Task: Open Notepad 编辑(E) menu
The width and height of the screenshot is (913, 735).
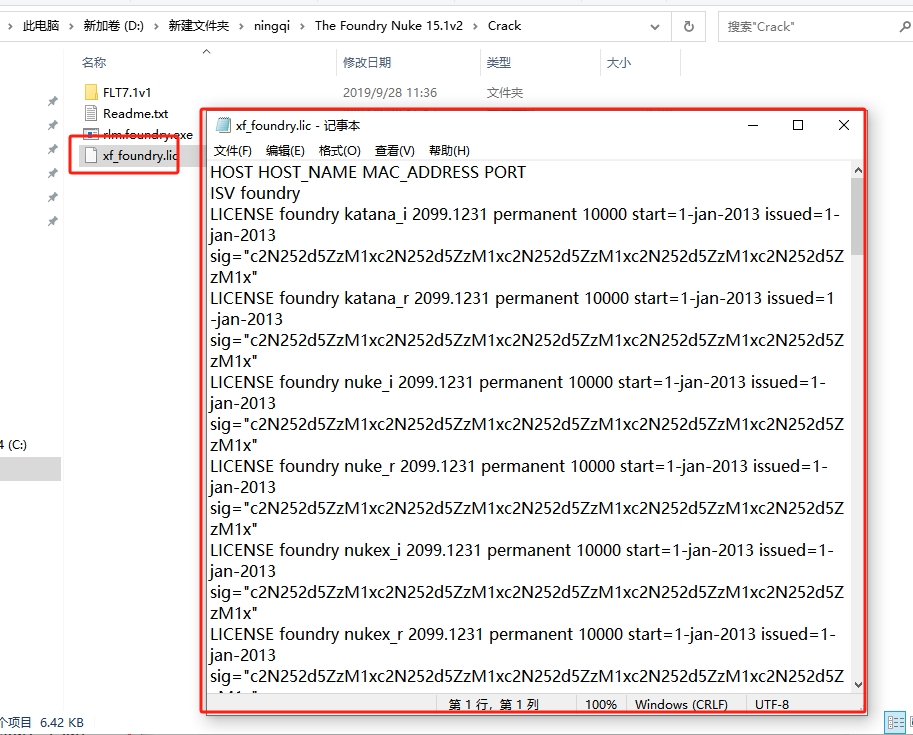Action: tap(285, 151)
